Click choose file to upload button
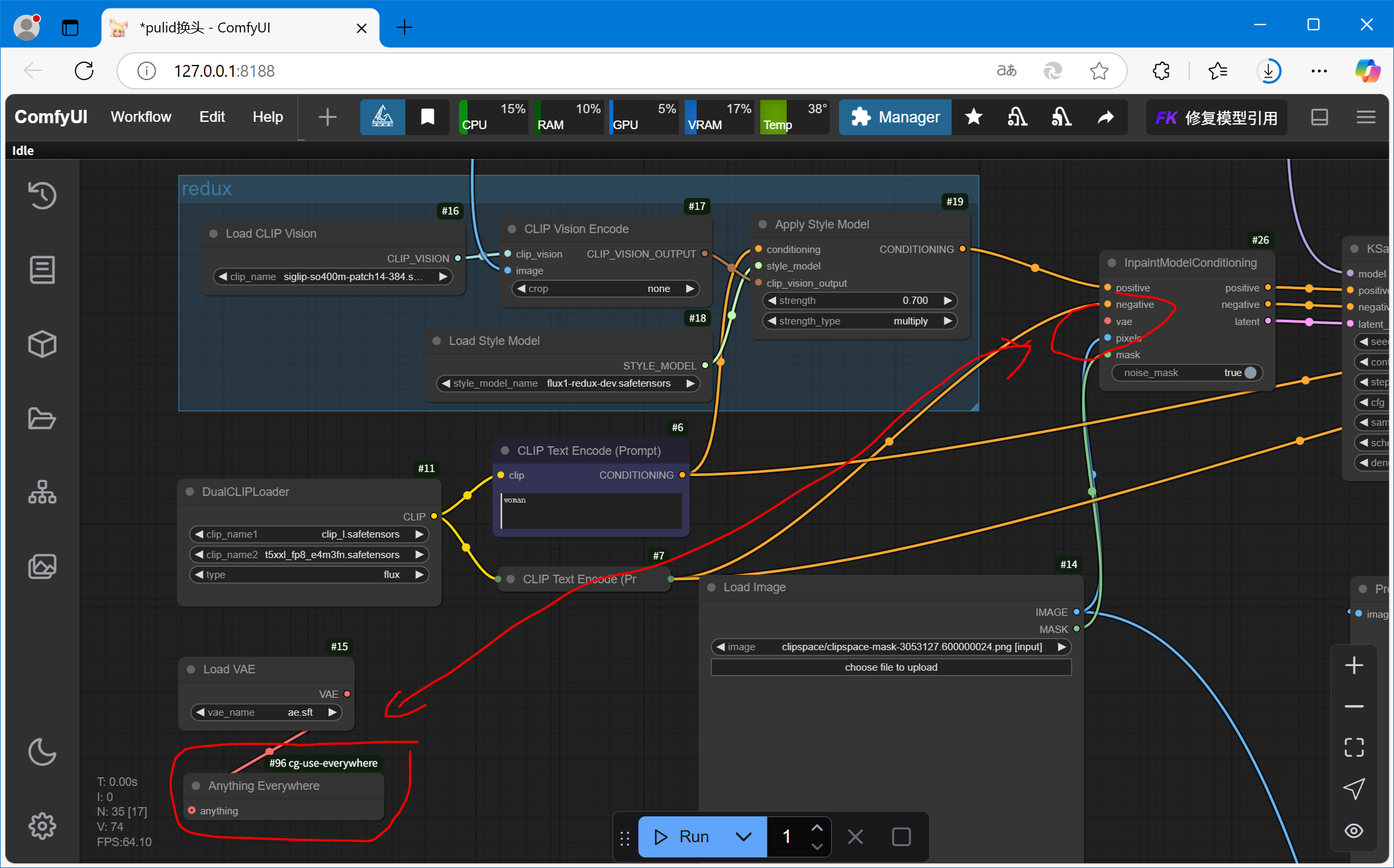The image size is (1394, 868). (x=890, y=667)
